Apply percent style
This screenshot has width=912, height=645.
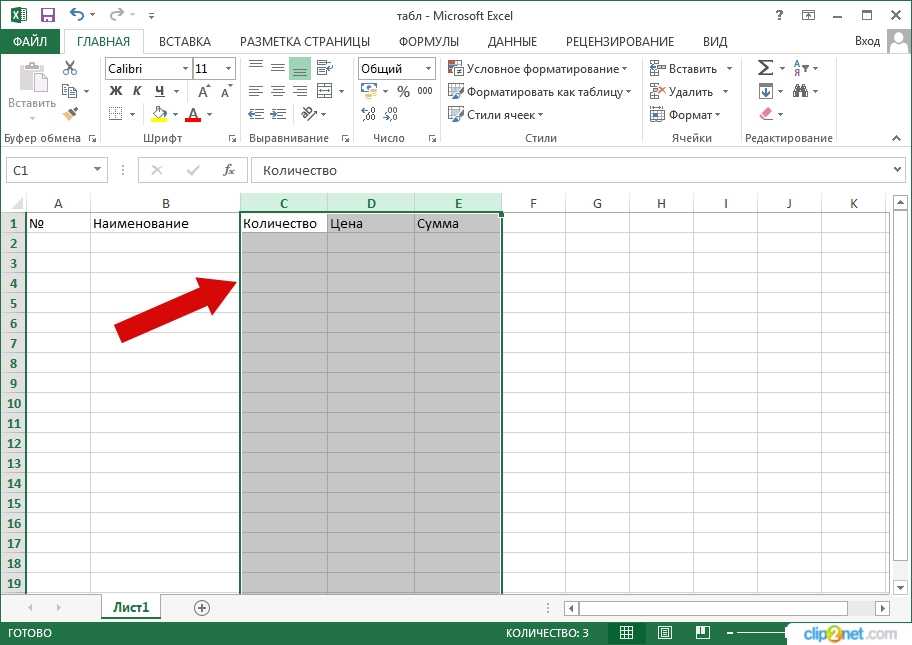(403, 91)
